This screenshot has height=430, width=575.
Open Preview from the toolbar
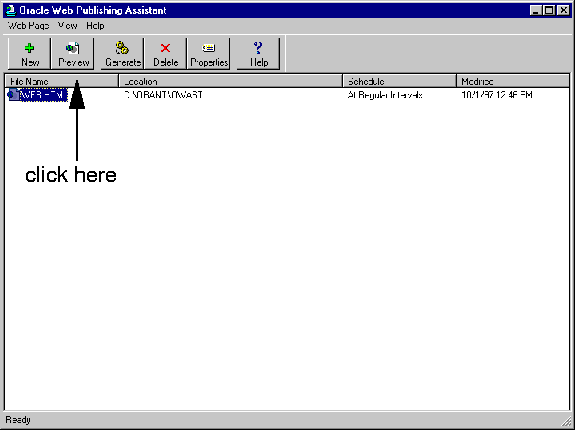point(73,54)
